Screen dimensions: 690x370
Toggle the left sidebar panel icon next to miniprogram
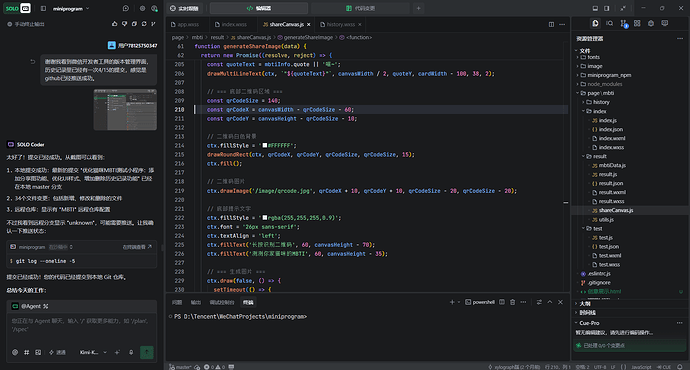click(x=43, y=8)
